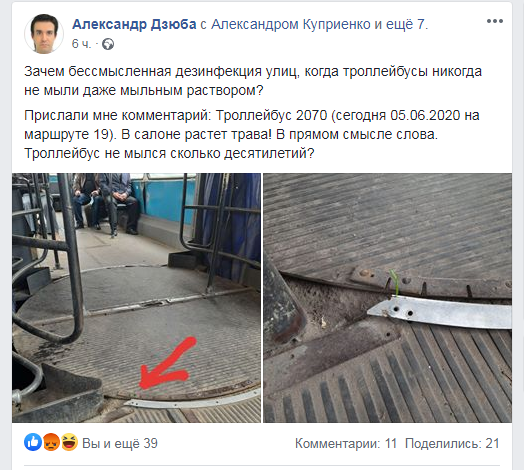Click post text about street disinfection
Viewport: 524px width, 470px height.
click(x=253, y=81)
